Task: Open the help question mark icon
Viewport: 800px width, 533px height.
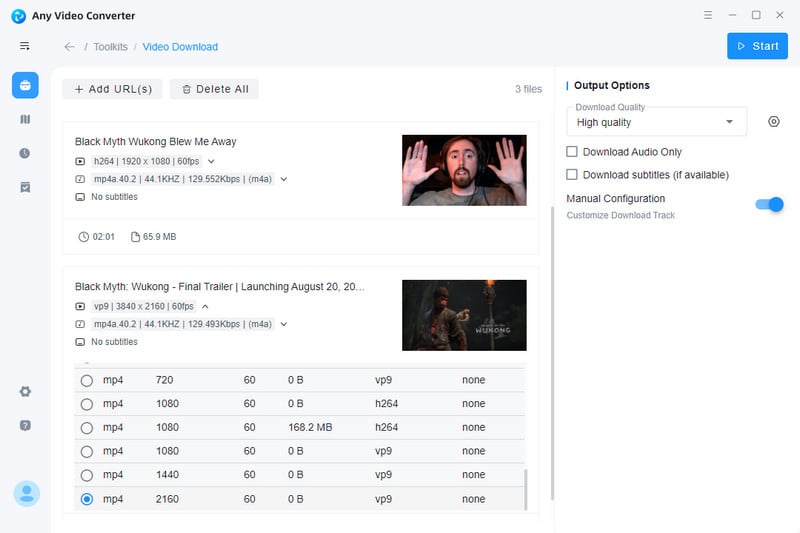Action: click(25, 425)
